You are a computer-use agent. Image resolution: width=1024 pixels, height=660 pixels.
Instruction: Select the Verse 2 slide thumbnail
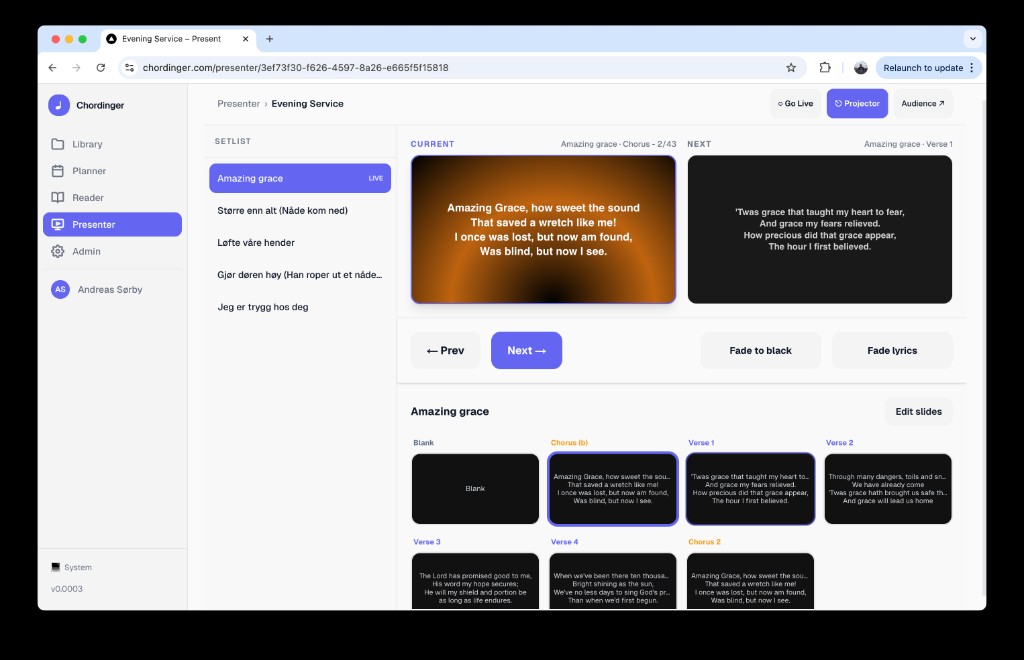[887, 488]
